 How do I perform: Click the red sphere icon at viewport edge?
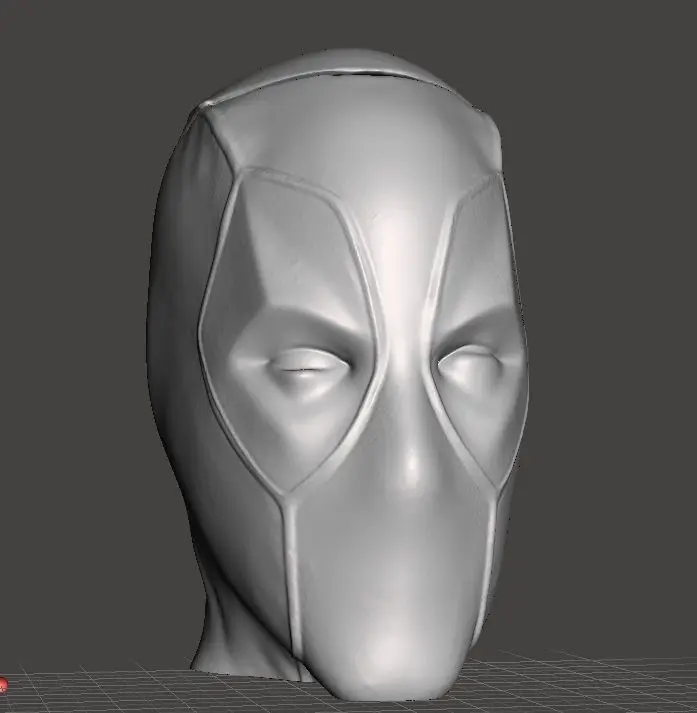click(3, 686)
